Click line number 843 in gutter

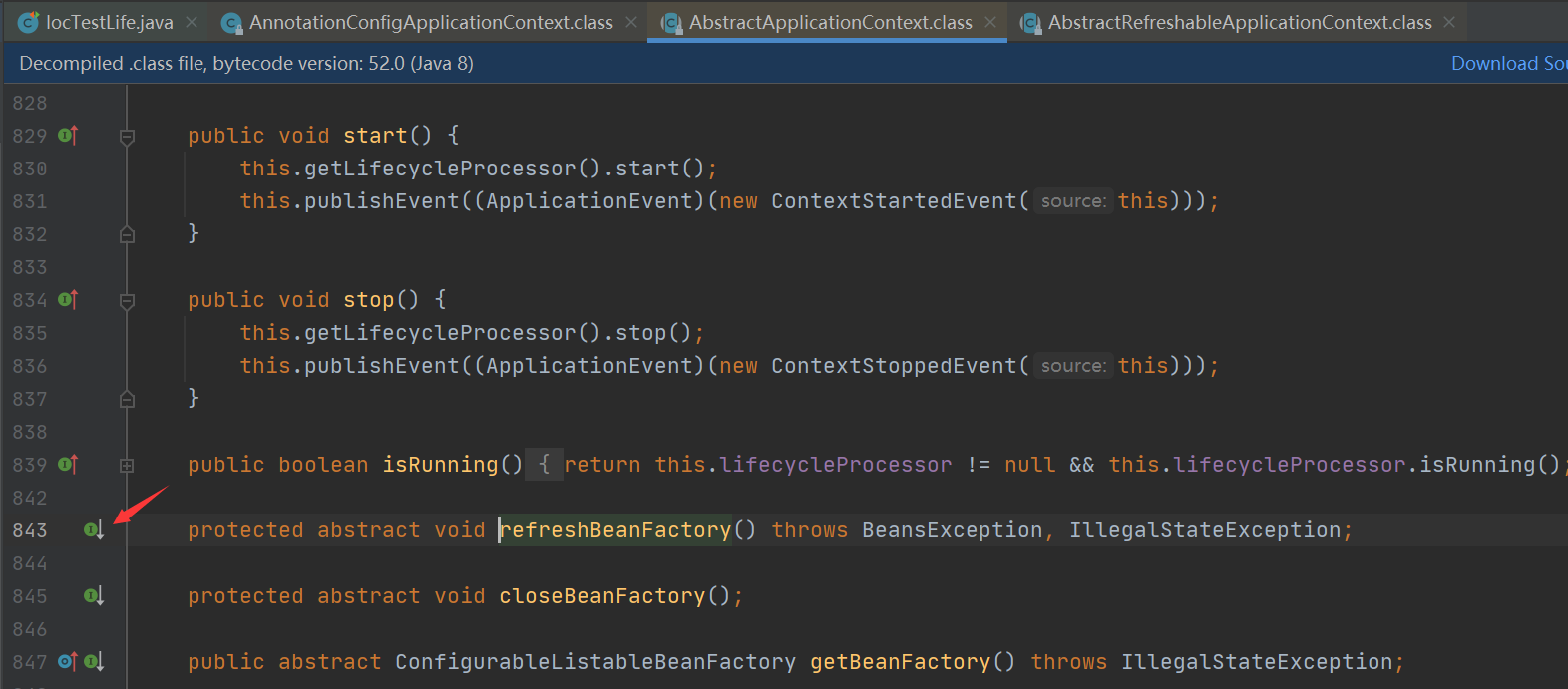(30, 530)
